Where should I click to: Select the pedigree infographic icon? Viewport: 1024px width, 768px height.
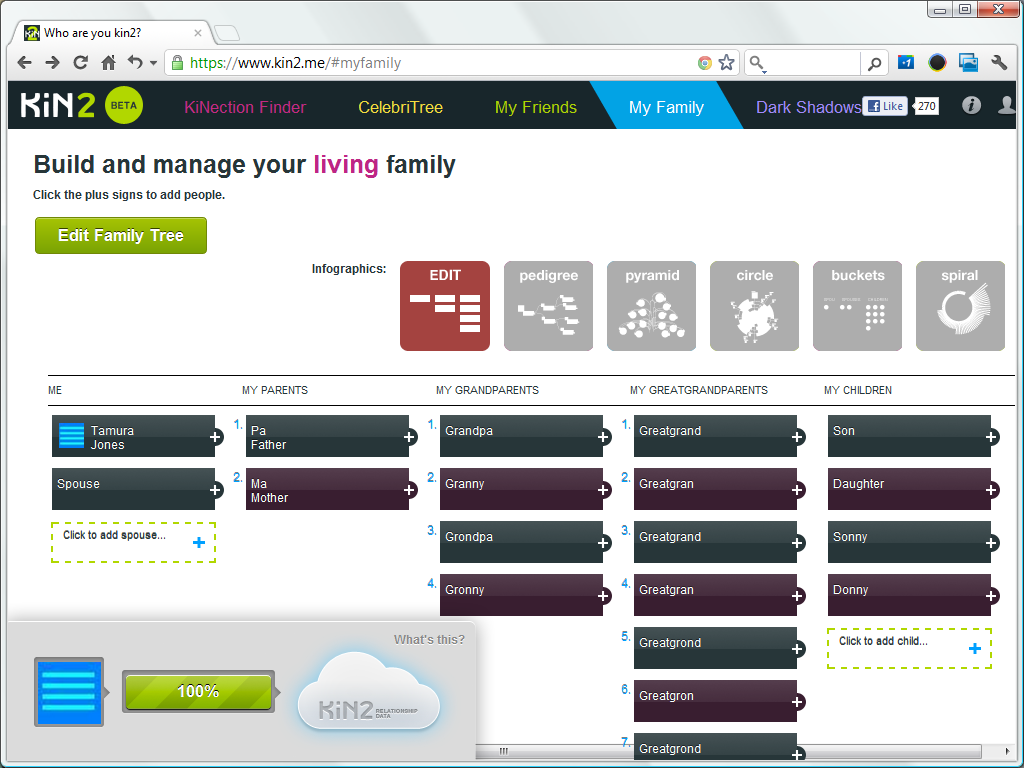pos(548,306)
